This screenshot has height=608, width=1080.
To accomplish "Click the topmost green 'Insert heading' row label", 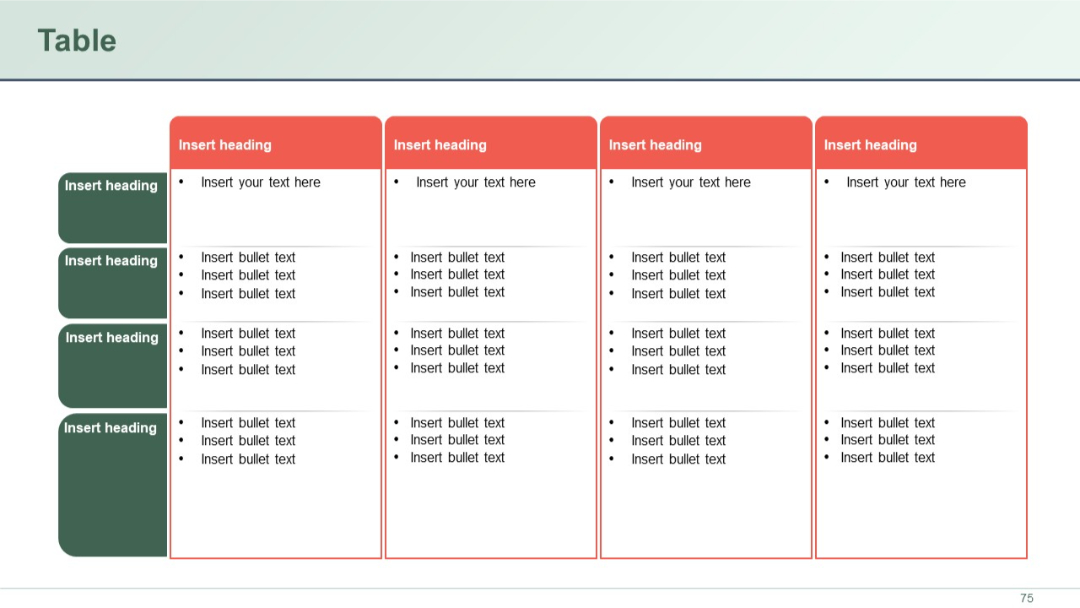I will pyautogui.click(x=111, y=186).
